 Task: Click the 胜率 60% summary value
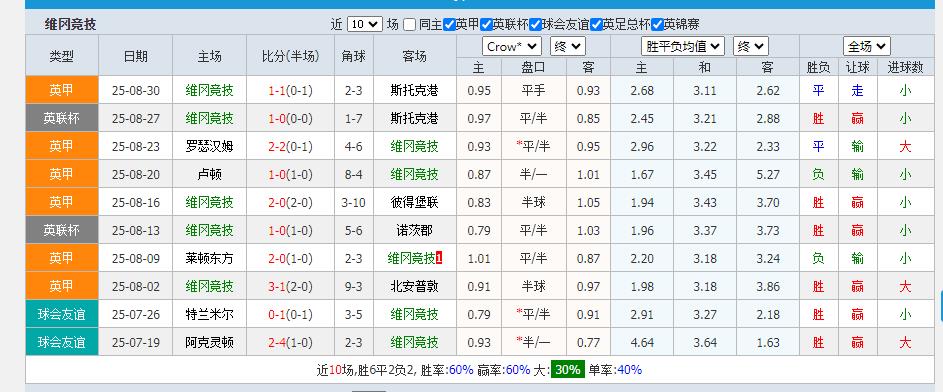(461, 370)
